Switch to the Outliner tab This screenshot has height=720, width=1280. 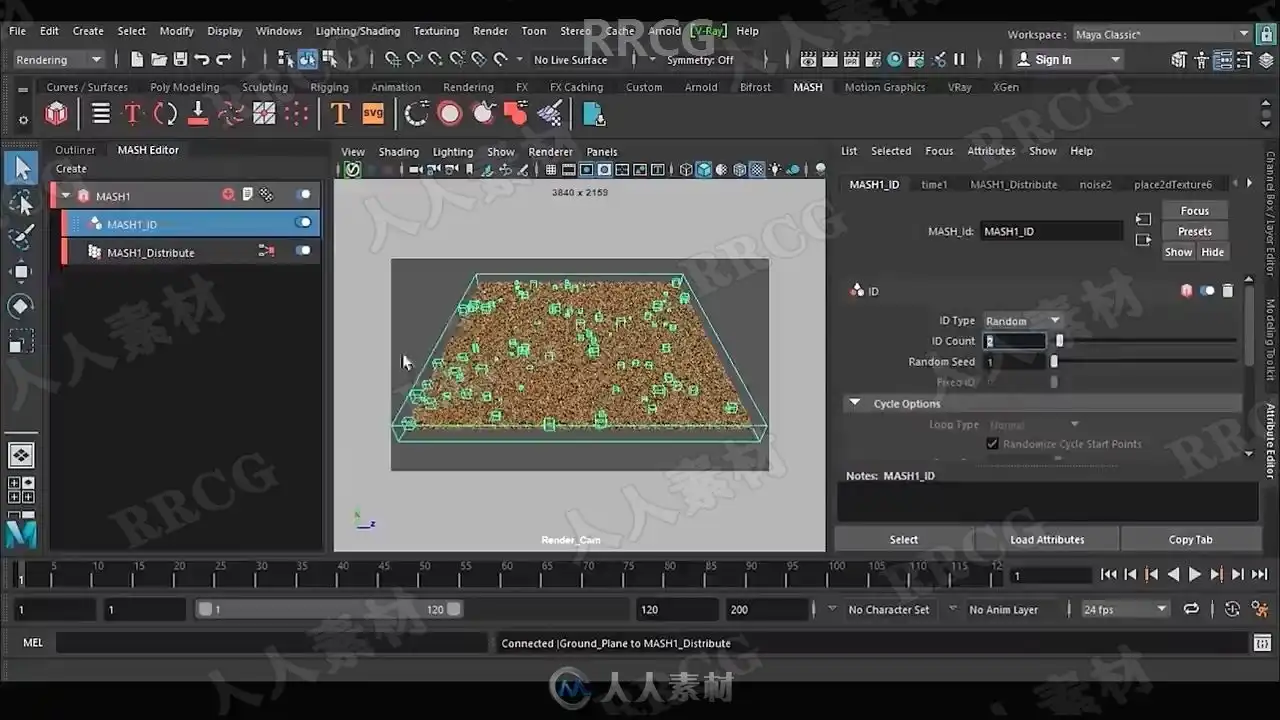coord(75,150)
